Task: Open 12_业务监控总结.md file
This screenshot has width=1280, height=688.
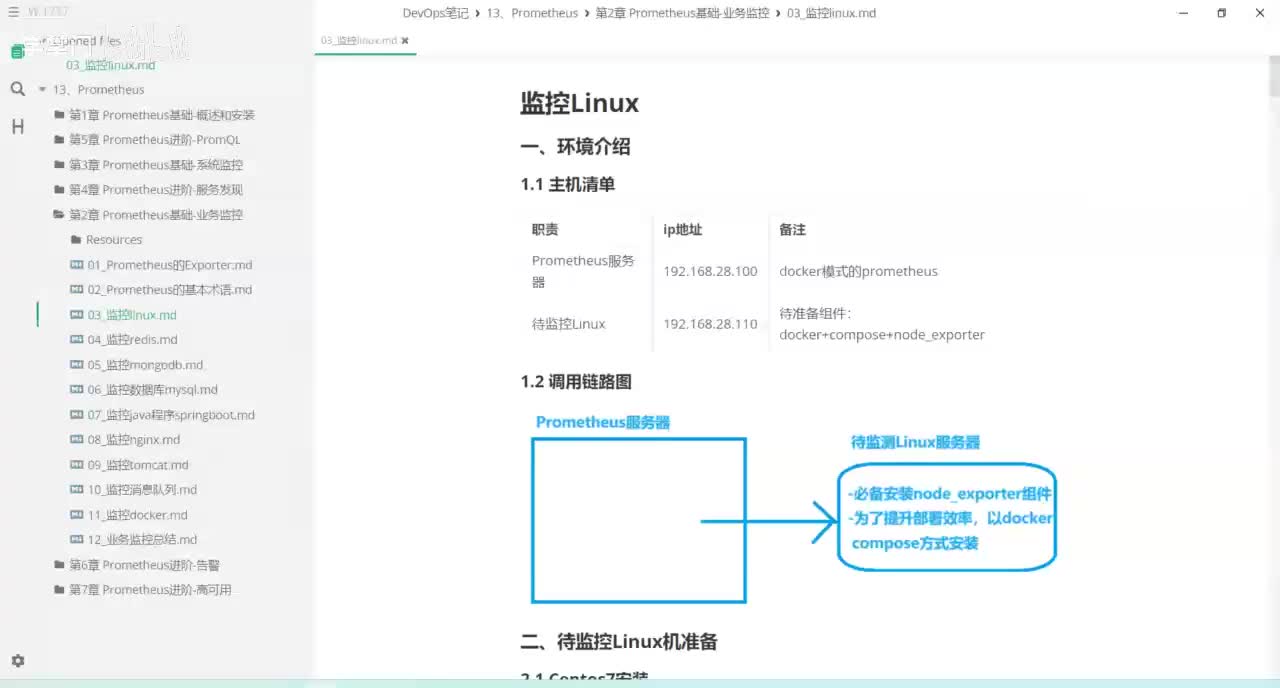Action: pyautogui.click(x=142, y=540)
